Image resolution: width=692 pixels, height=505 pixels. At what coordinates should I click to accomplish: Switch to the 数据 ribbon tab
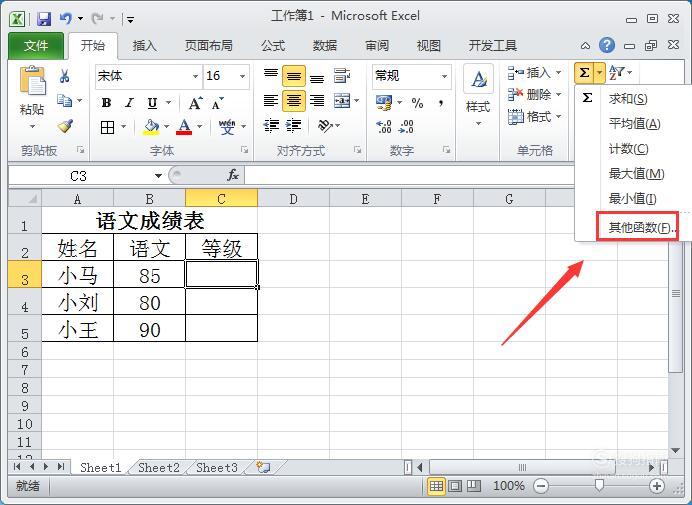[x=325, y=45]
